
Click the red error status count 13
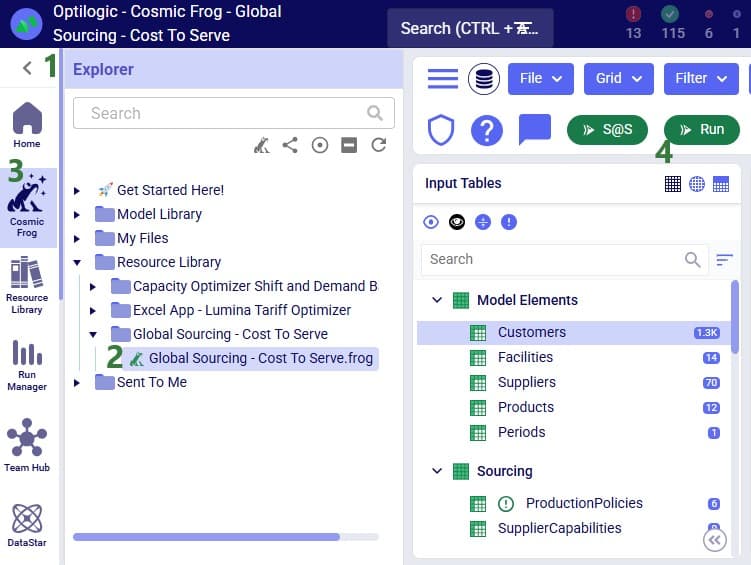[x=633, y=23]
